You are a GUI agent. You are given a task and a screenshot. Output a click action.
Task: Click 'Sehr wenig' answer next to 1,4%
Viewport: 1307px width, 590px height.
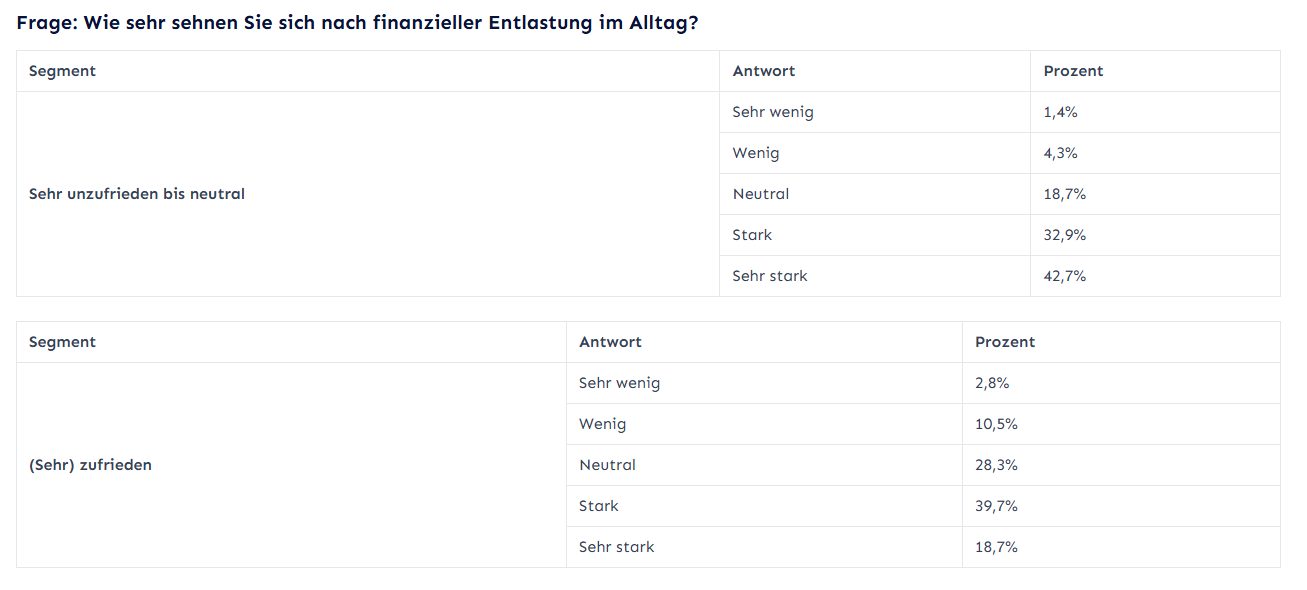click(x=773, y=112)
